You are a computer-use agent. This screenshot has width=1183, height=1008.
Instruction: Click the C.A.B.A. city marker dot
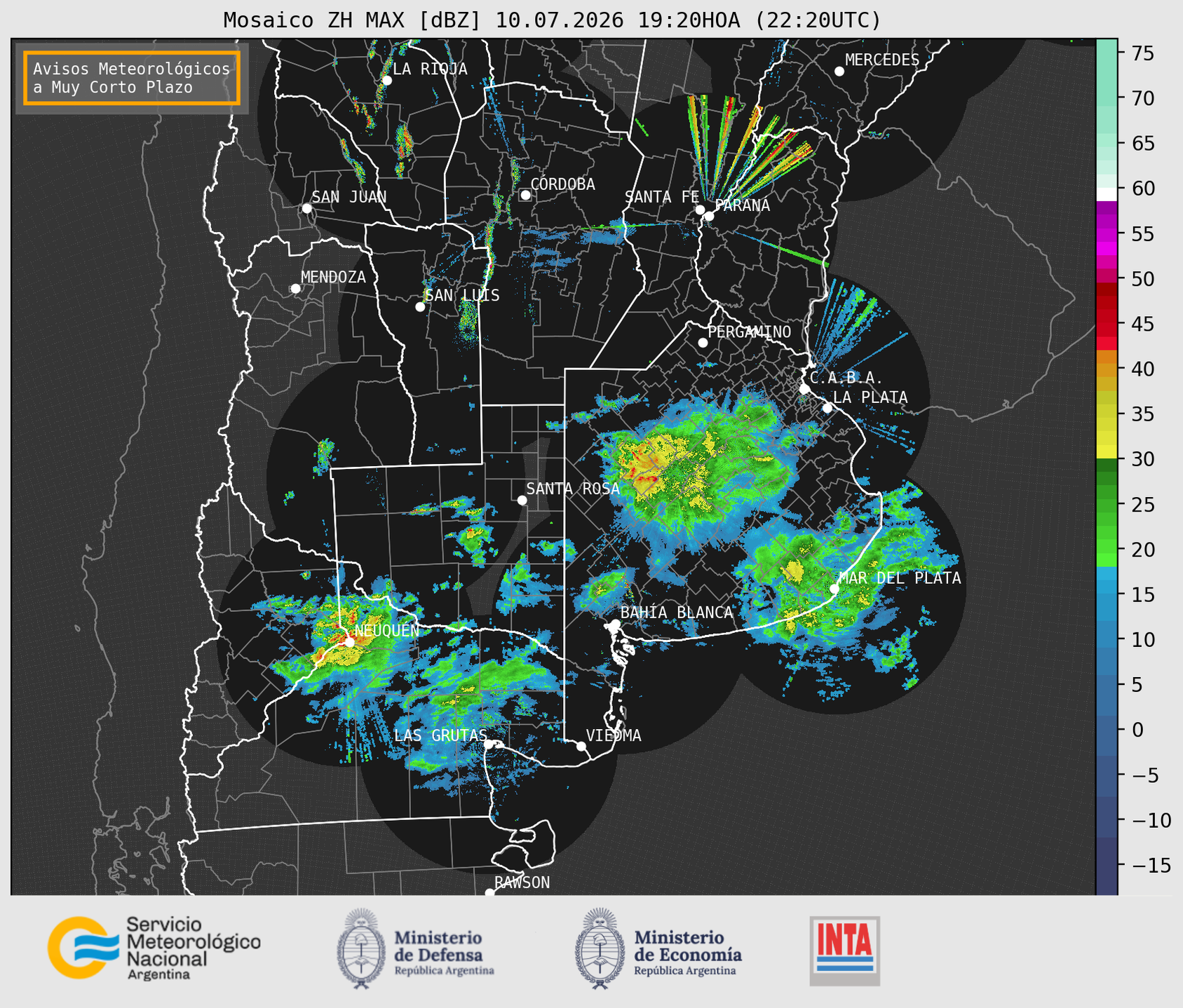pos(805,388)
